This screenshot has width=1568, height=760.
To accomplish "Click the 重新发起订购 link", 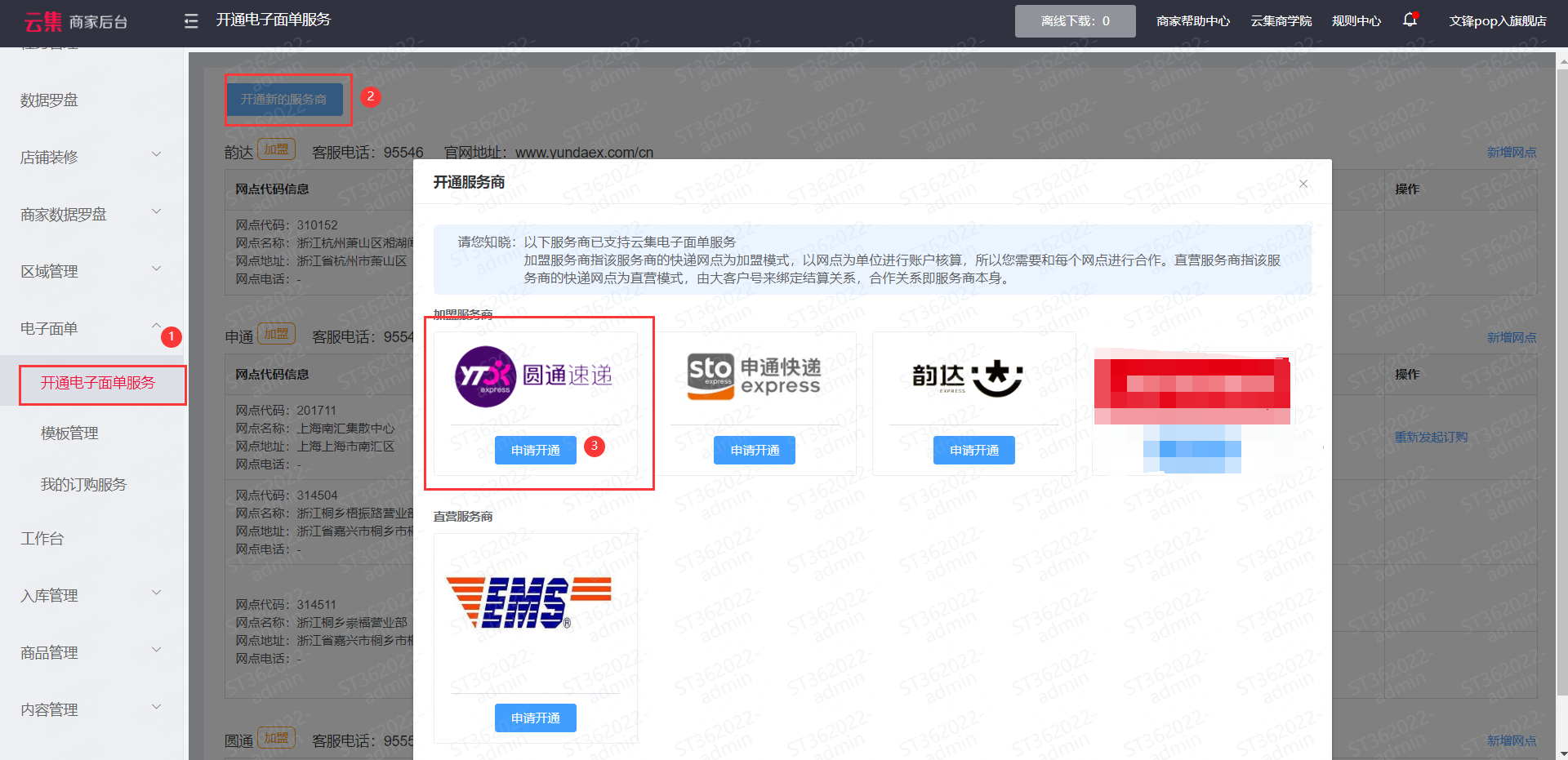I will (1431, 438).
